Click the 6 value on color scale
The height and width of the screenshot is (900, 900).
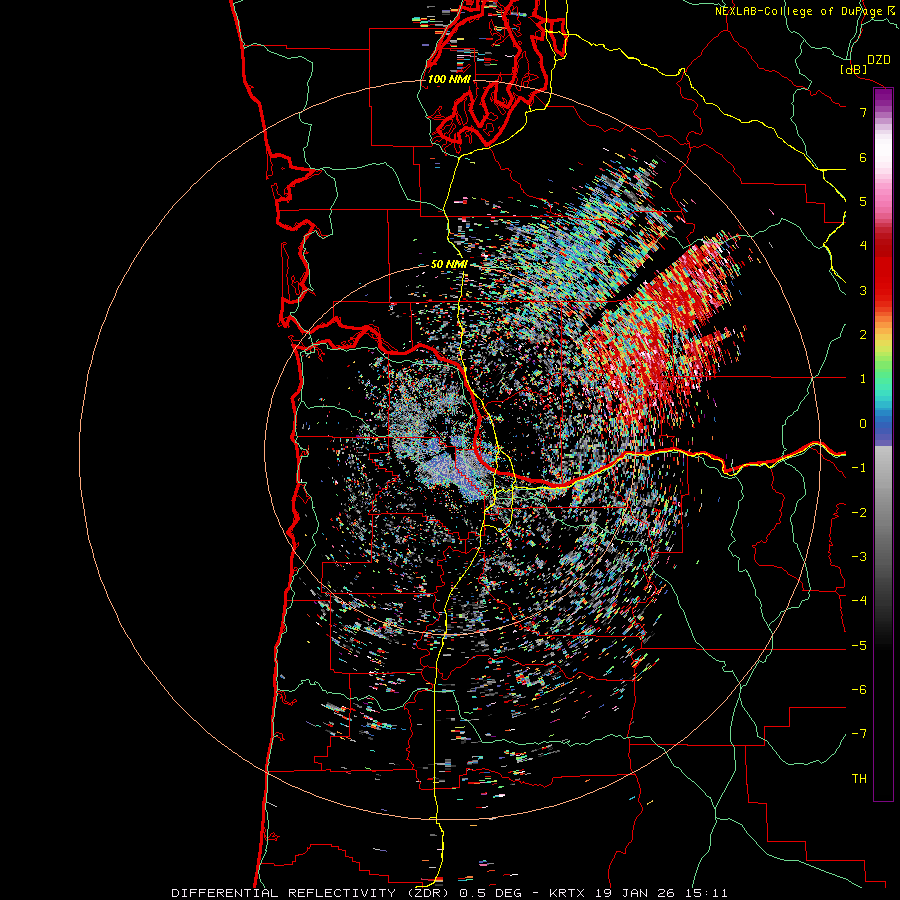click(x=863, y=157)
